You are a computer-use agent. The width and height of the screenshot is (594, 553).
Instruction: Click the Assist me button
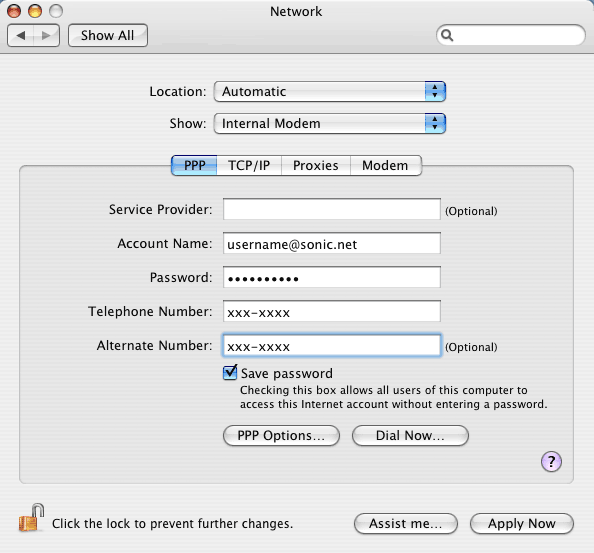406,523
